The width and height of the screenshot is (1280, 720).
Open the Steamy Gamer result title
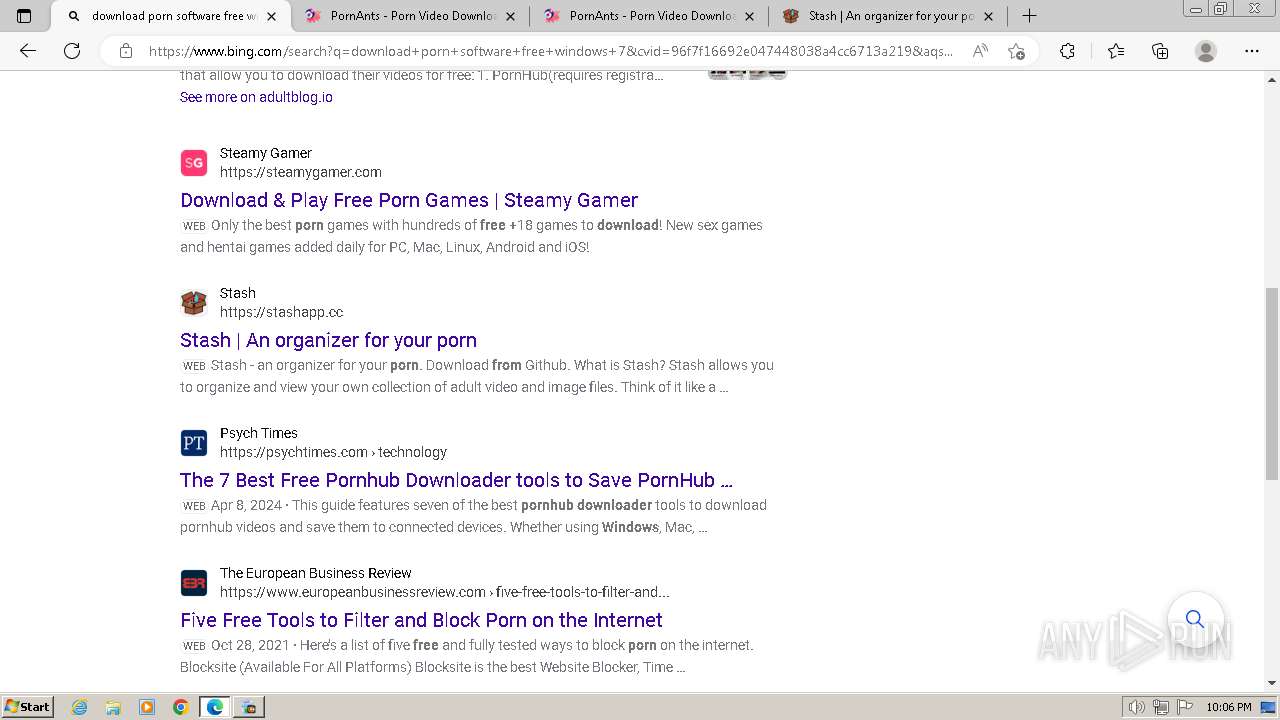pyautogui.click(x=409, y=200)
